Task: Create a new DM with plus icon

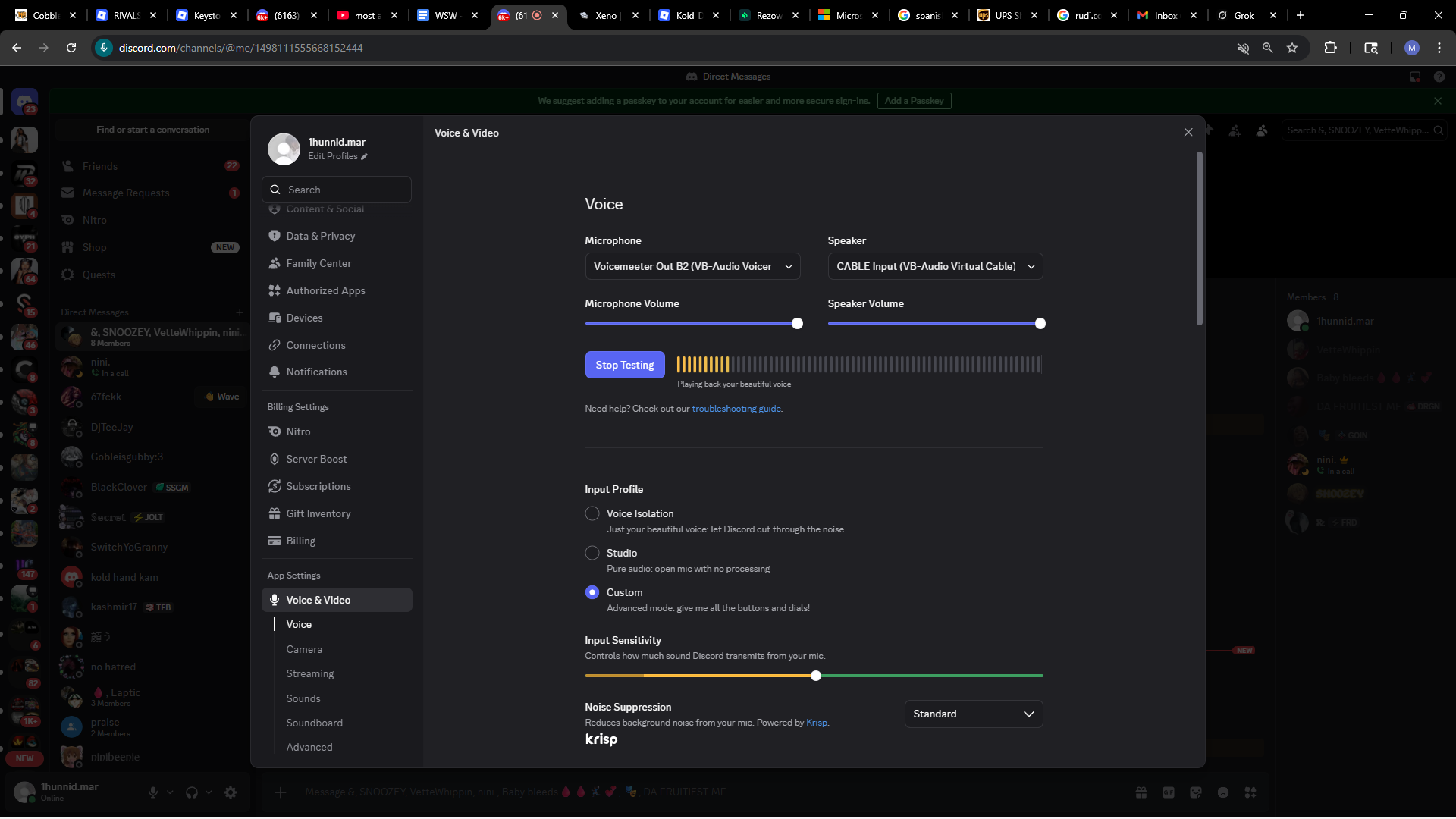Action: point(240,312)
